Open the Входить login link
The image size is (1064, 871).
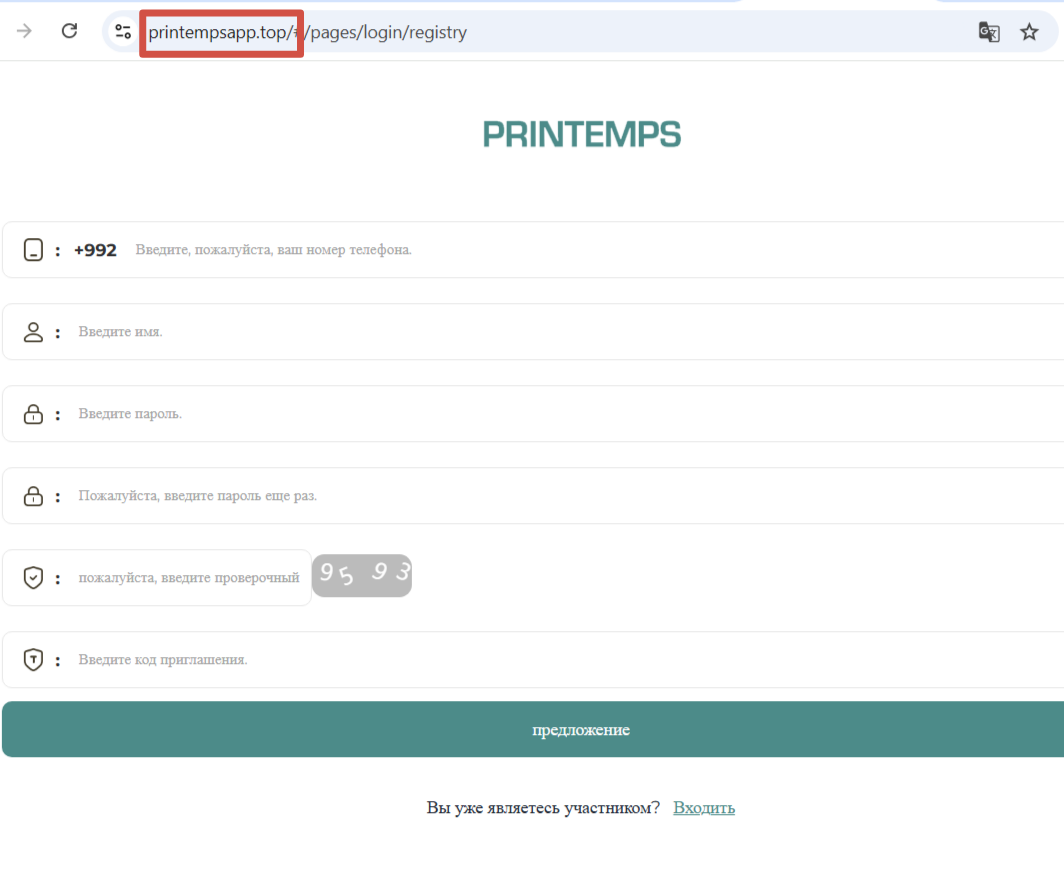click(x=704, y=807)
